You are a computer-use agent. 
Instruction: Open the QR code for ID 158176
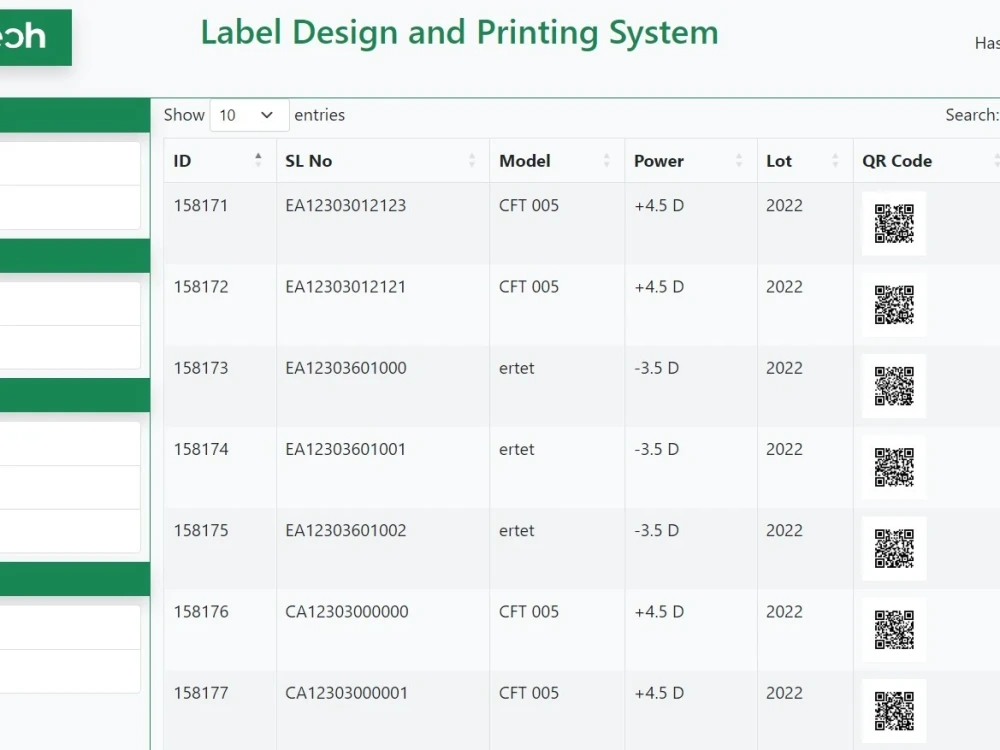[x=893, y=629]
